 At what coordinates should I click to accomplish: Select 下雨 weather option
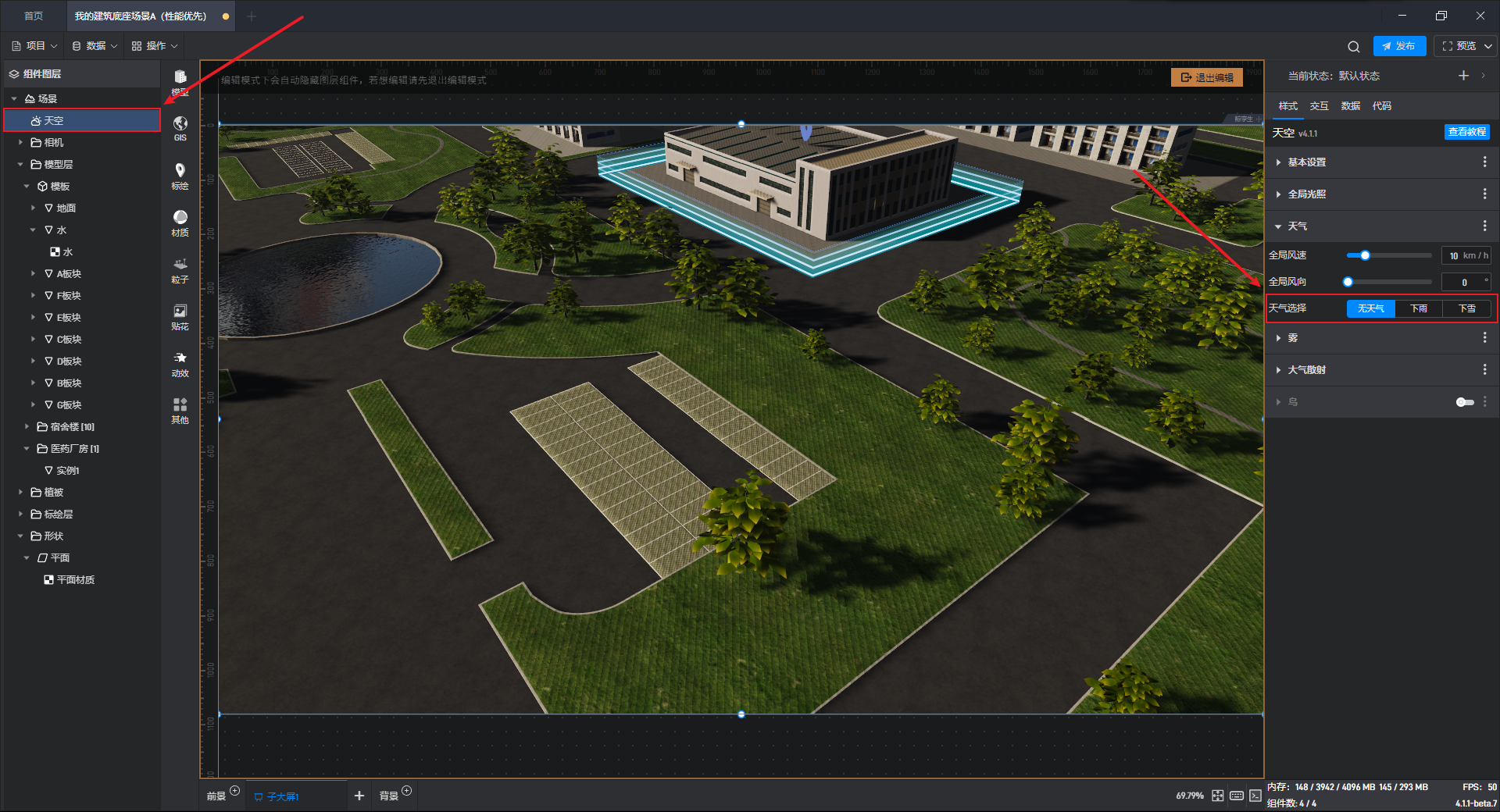tap(1418, 308)
